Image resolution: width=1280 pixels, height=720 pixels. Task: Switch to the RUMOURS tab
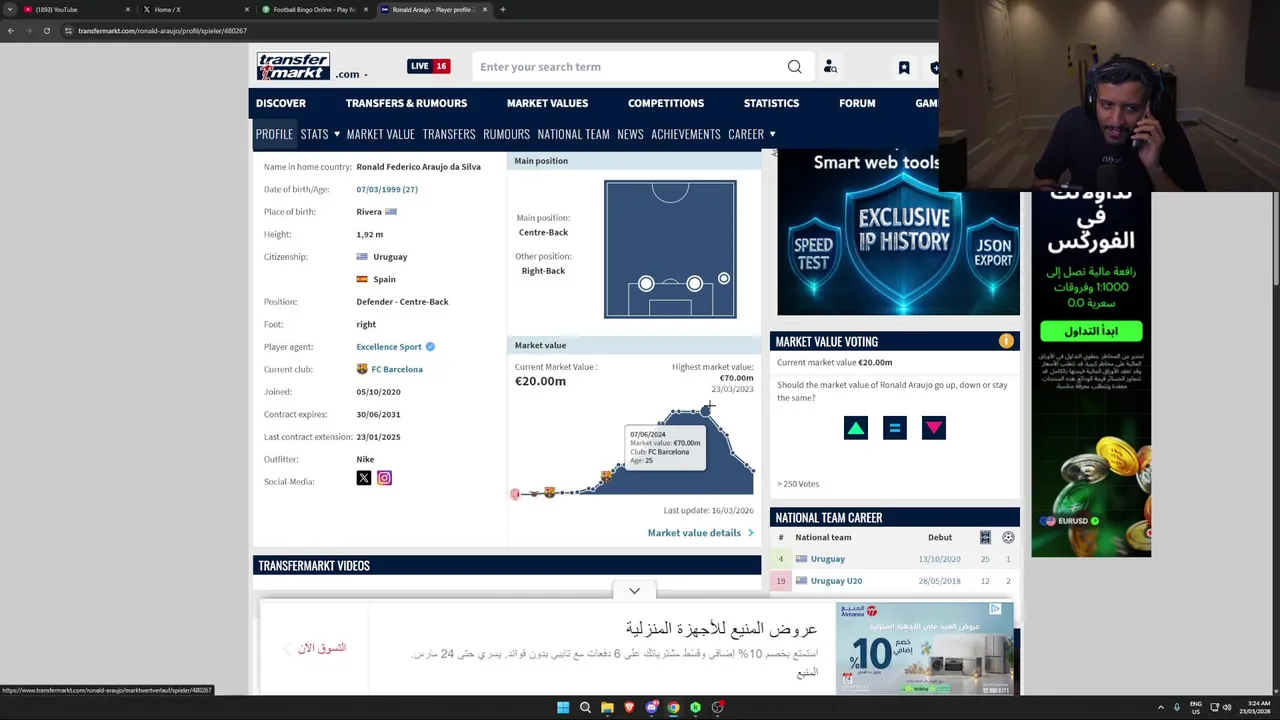tap(506, 134)
